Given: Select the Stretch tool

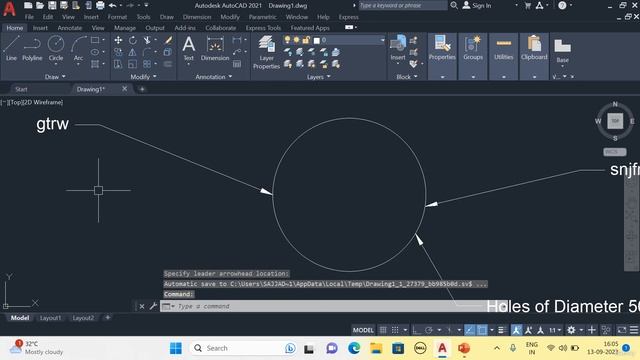Looking at the screenshot, I should [118, 64].
